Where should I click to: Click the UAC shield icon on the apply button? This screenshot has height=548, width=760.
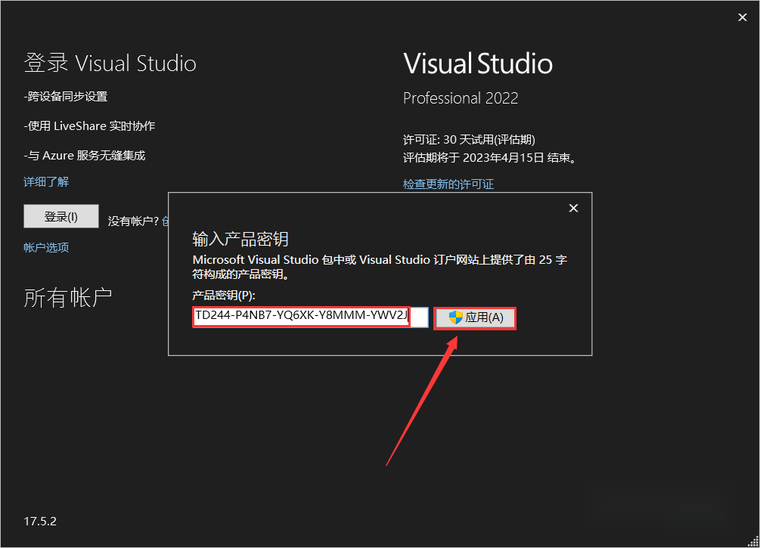455,317
